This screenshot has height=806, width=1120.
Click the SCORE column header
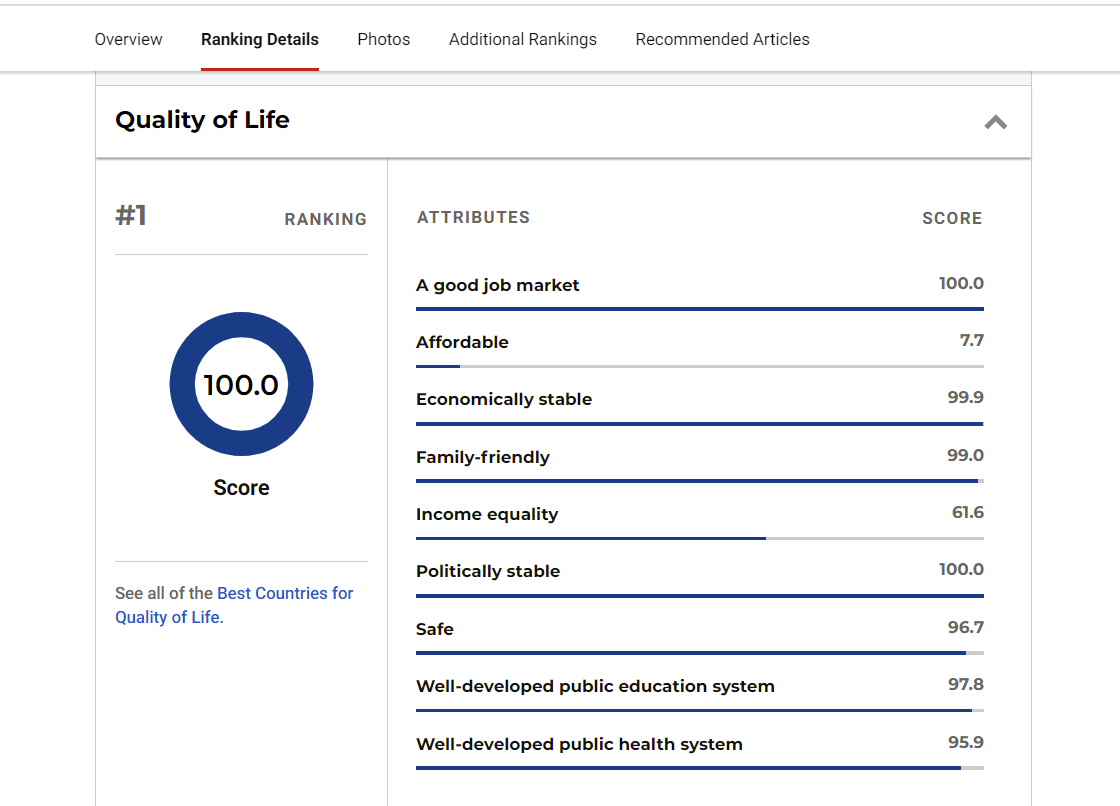pos(952,218)
